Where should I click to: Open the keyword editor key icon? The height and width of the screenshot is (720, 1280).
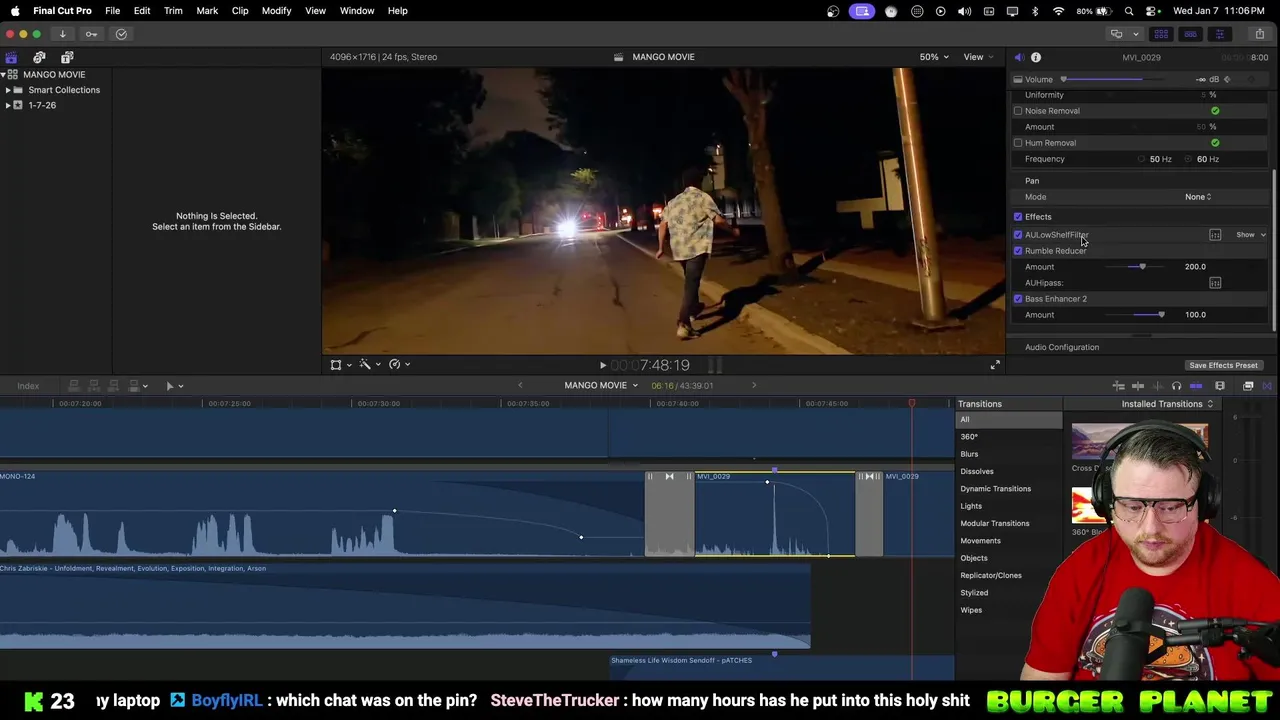[91, 34]
